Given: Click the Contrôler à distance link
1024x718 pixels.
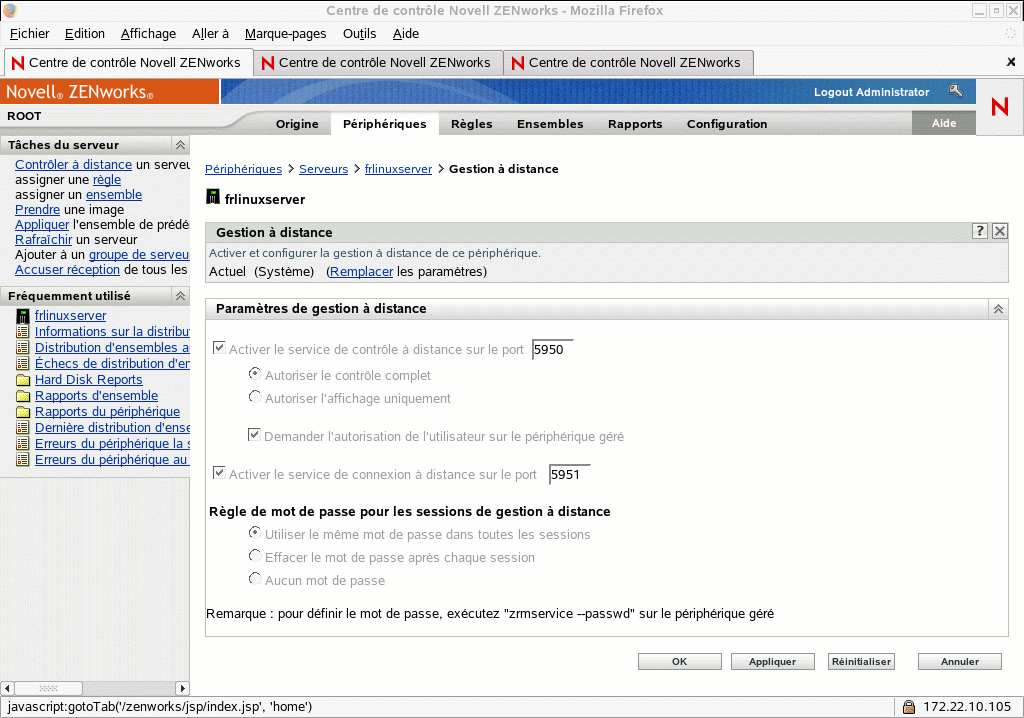Looking at the screenshot, I should tap(73, 165).
